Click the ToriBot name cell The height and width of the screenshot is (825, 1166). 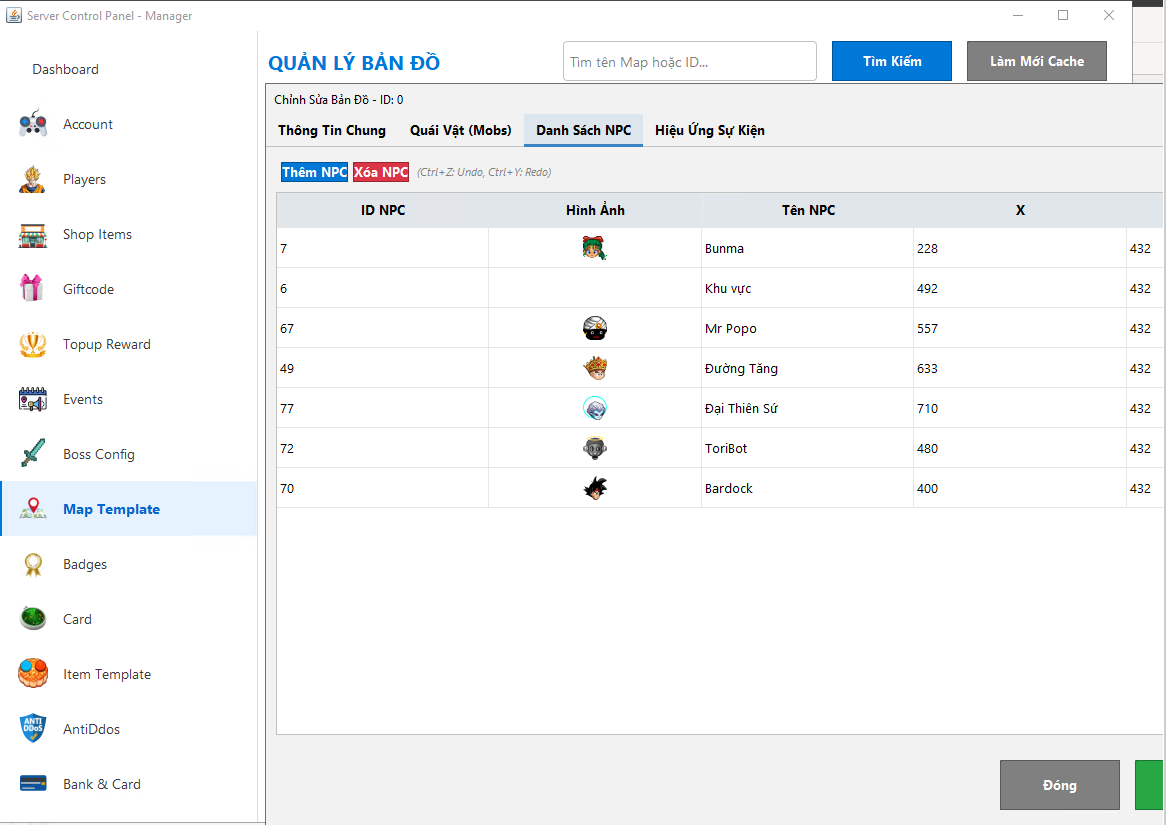click(x=808, y=449)
